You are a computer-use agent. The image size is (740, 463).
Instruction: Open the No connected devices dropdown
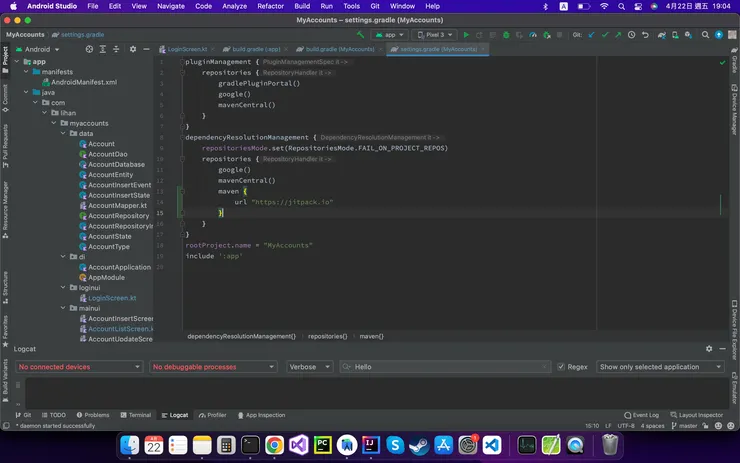click(x=79, y=367)
